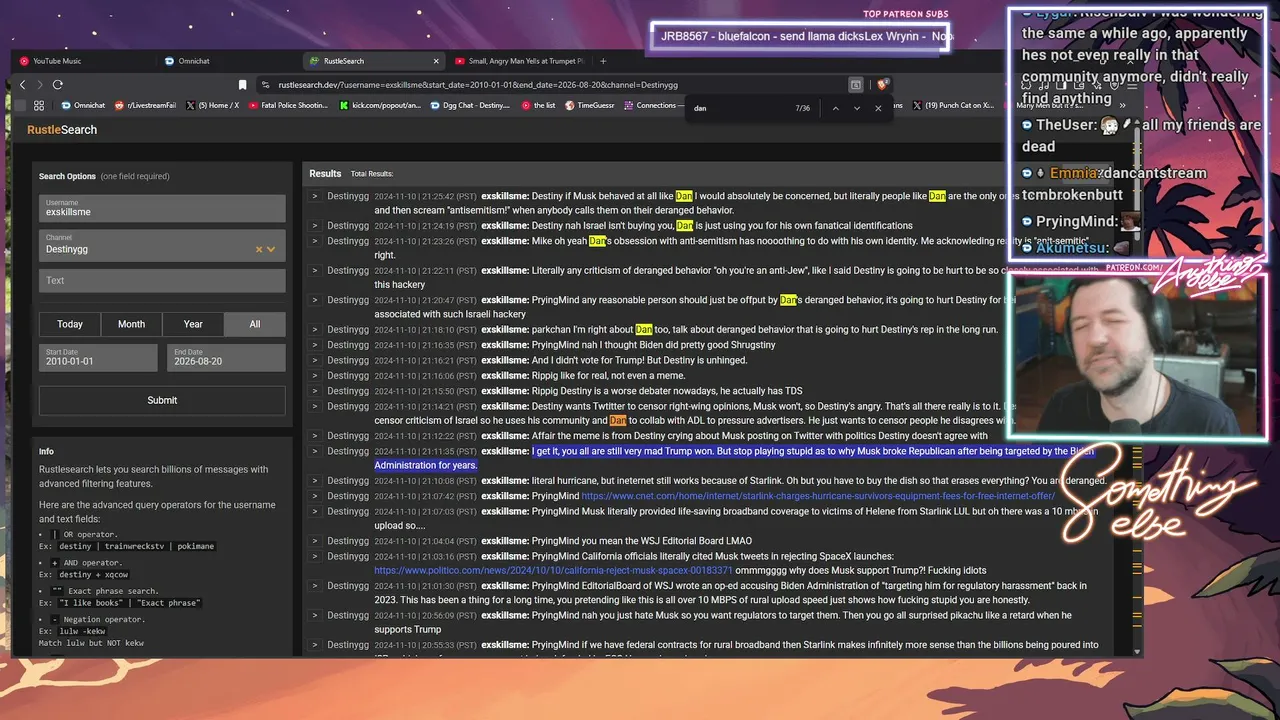This screenshot has height=720, width=1280.
Task: Open the Omnichat bookmark
Action: 83,105
